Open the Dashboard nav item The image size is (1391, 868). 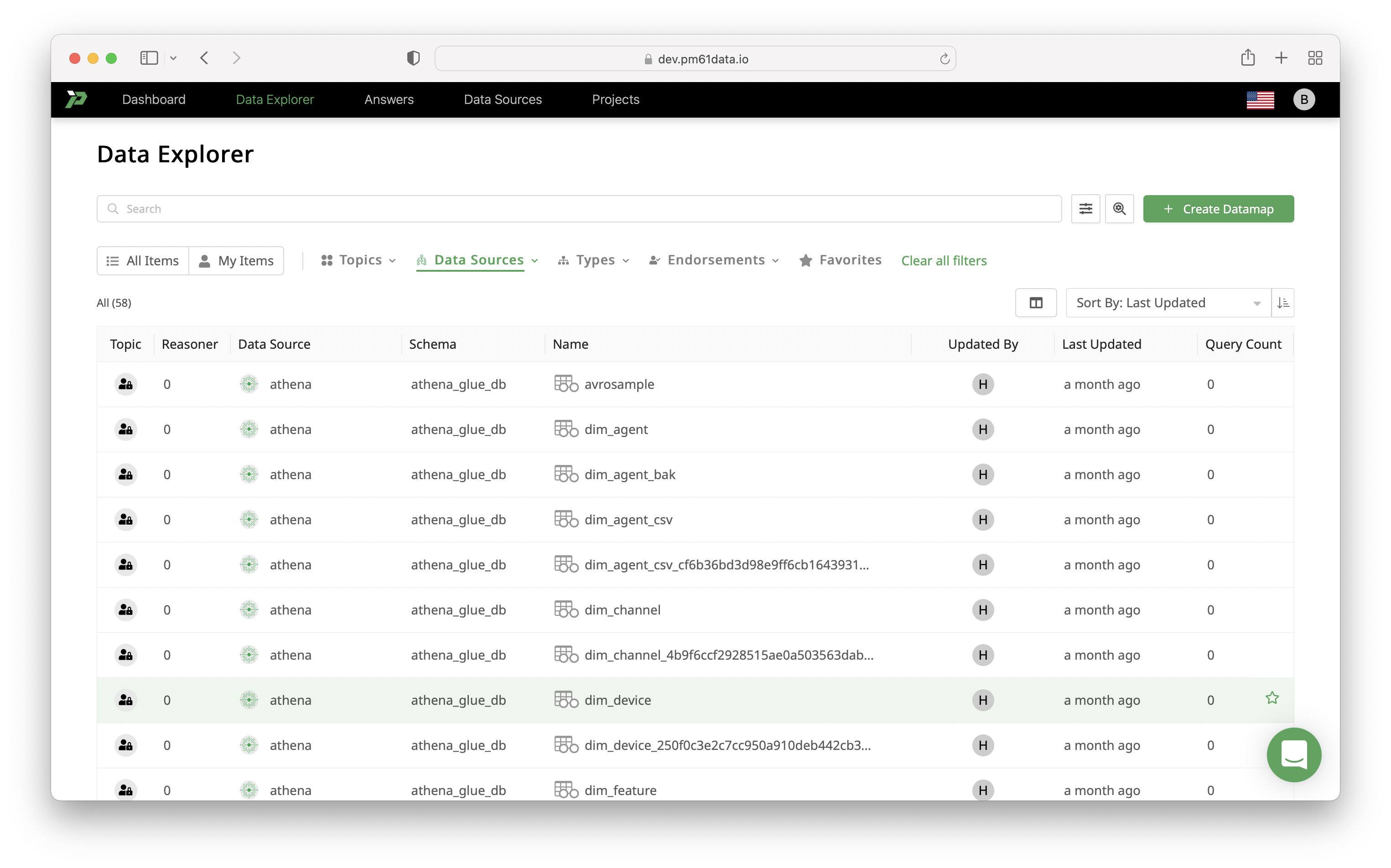point(154,99)
